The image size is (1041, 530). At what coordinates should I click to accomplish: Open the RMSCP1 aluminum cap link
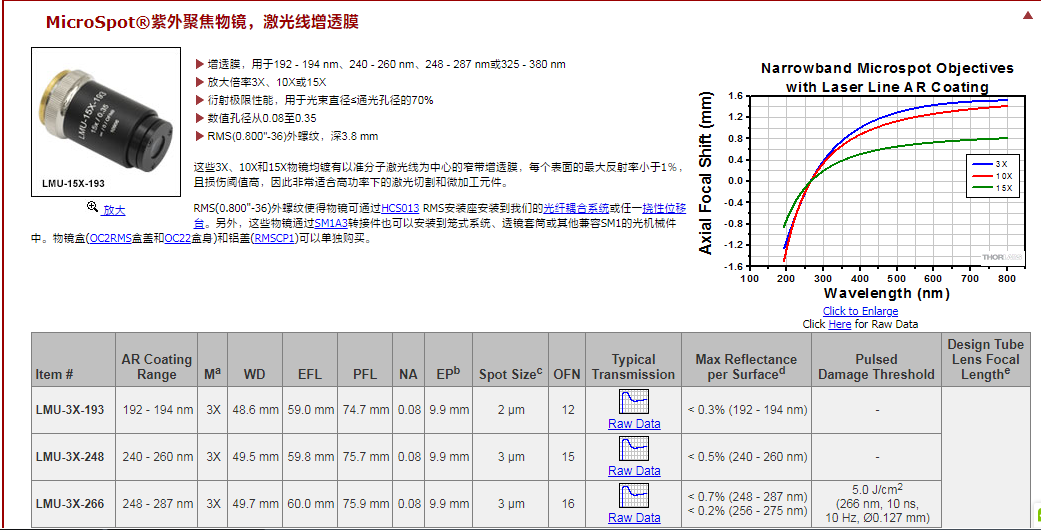275,239
